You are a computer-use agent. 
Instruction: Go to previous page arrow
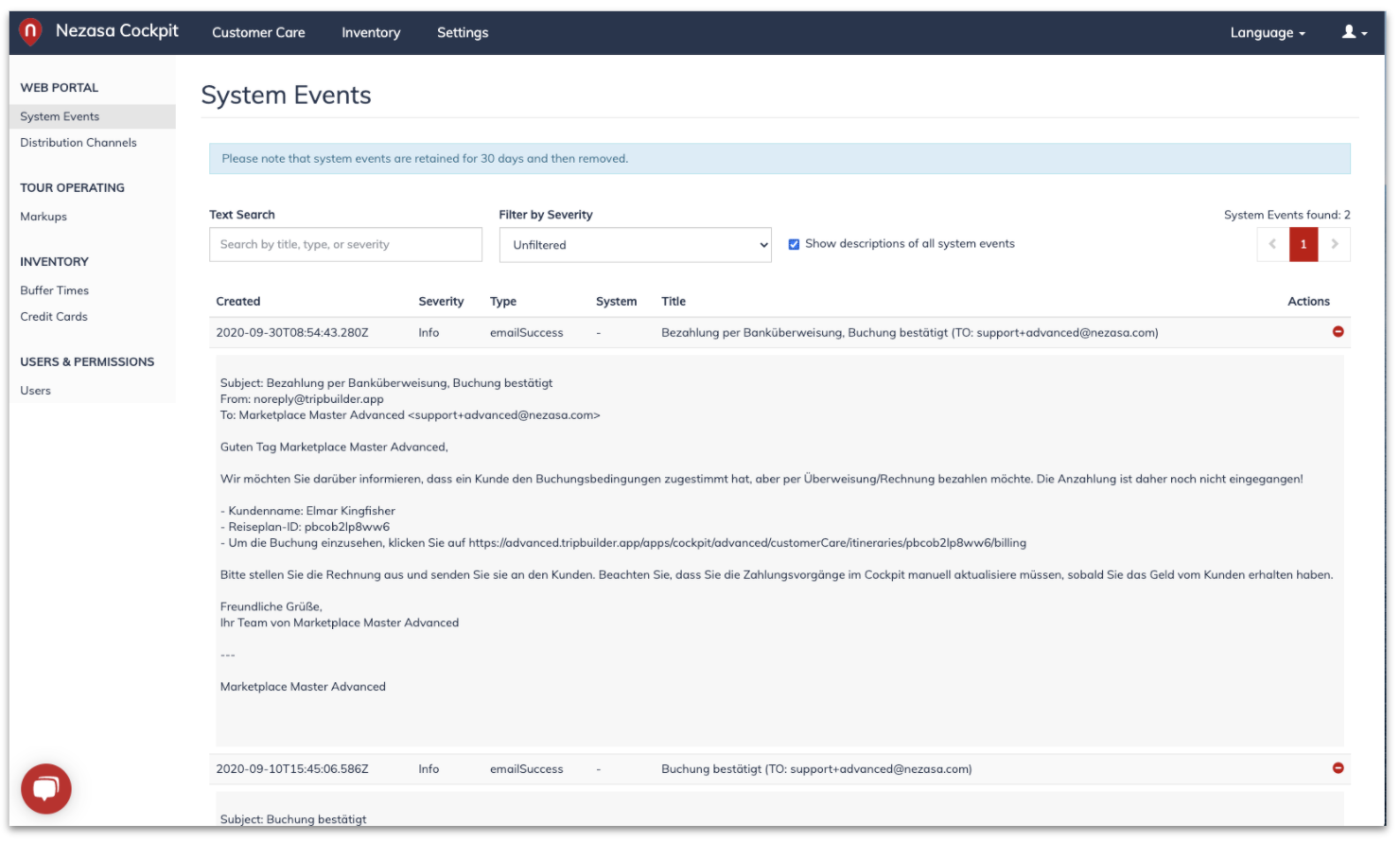[x=1272, y=244]
